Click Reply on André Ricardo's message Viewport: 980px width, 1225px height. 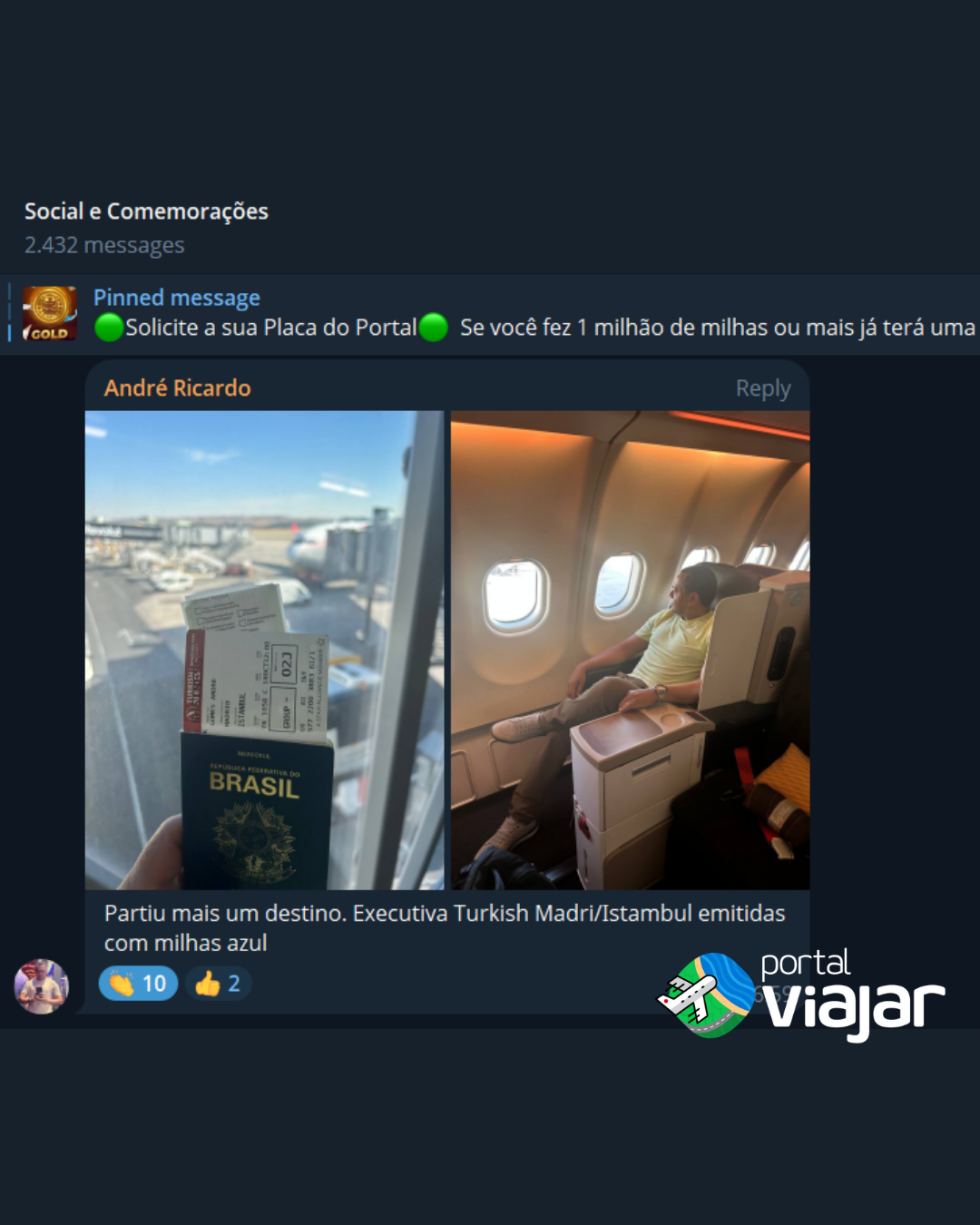[763, 388]
